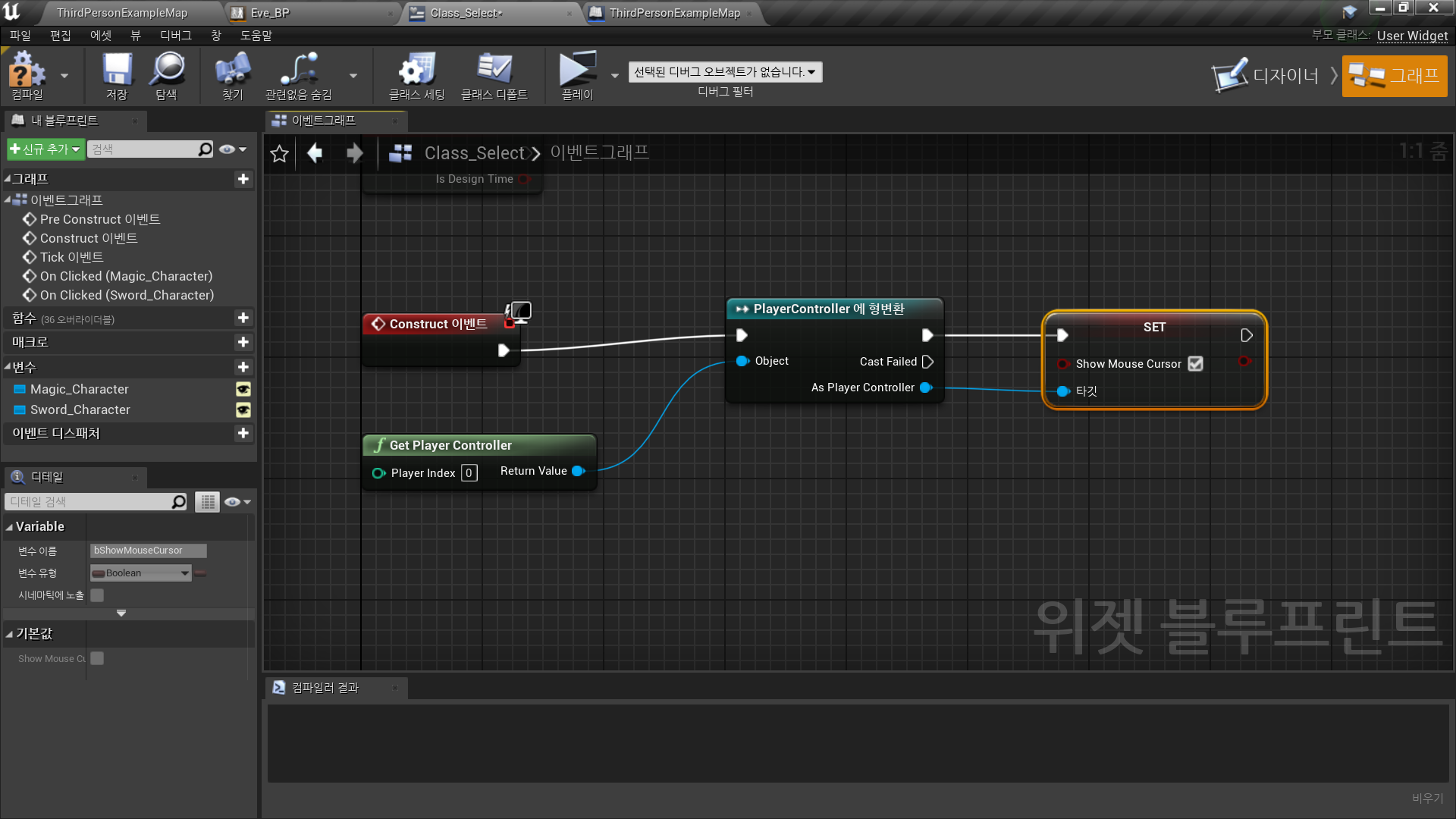Open the debug object filter dropdown
Viewport: 1456px width, 819px height.
(724, 72)
